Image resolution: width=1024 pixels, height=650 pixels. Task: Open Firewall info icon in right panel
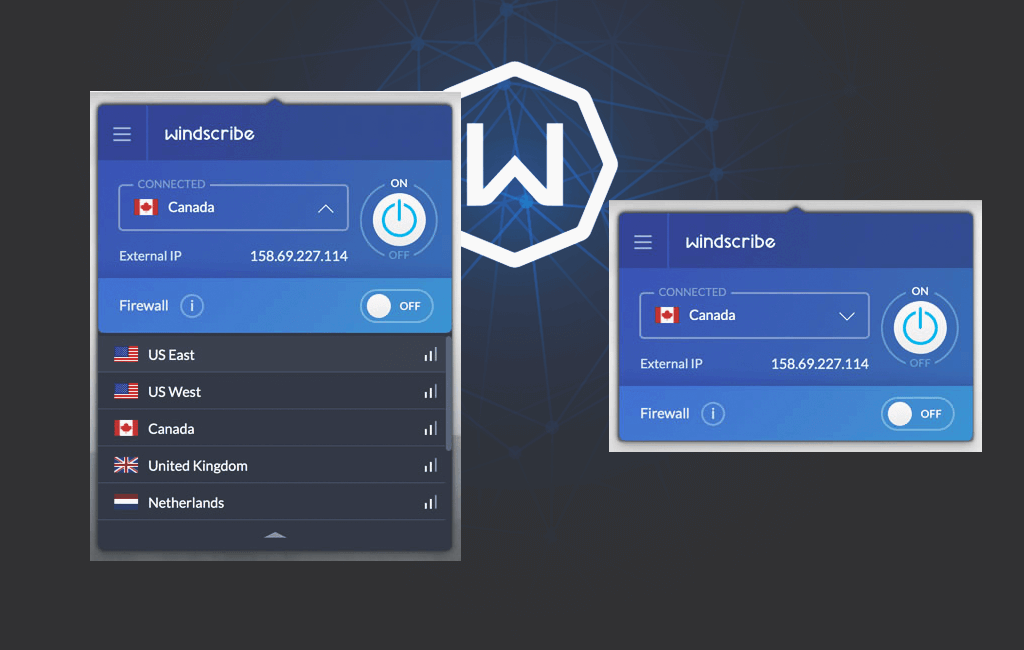coord(713,414)
